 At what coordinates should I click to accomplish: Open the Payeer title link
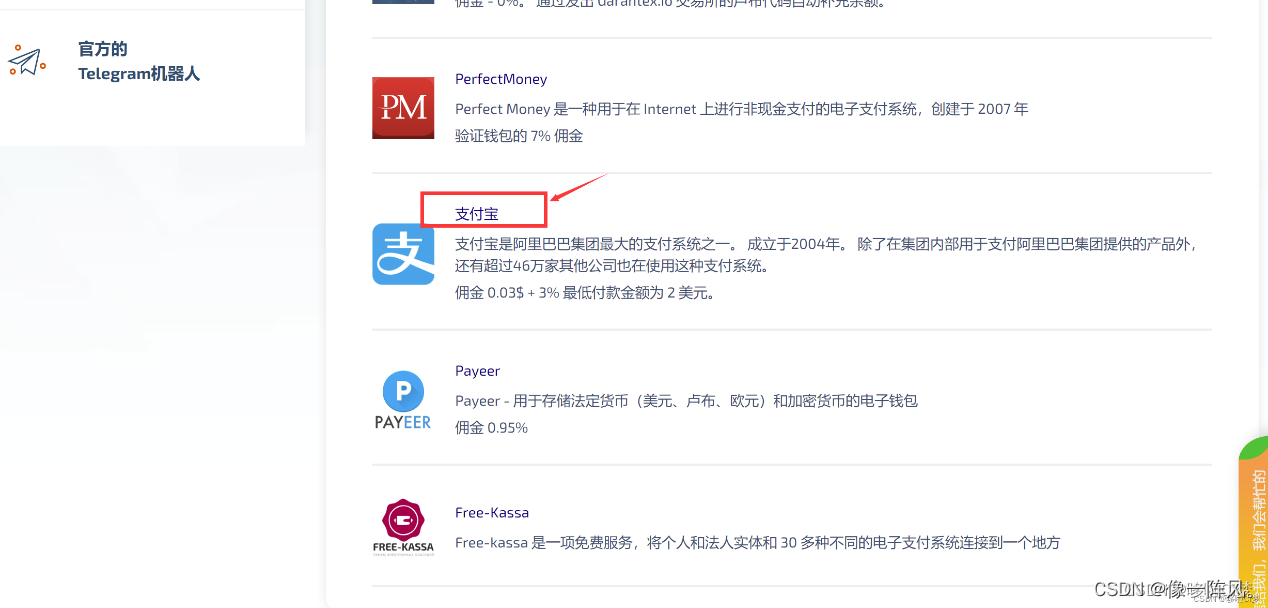click(x=477, y=371)
